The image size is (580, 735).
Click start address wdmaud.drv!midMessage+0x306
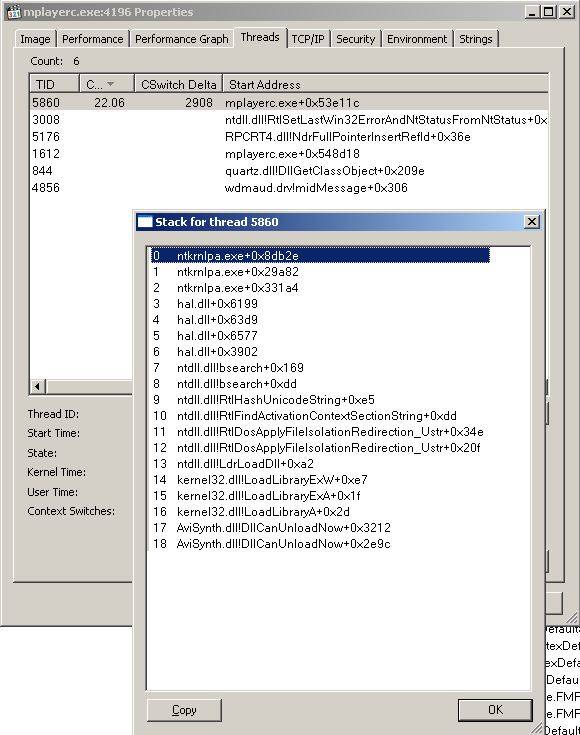coord(316,188)
